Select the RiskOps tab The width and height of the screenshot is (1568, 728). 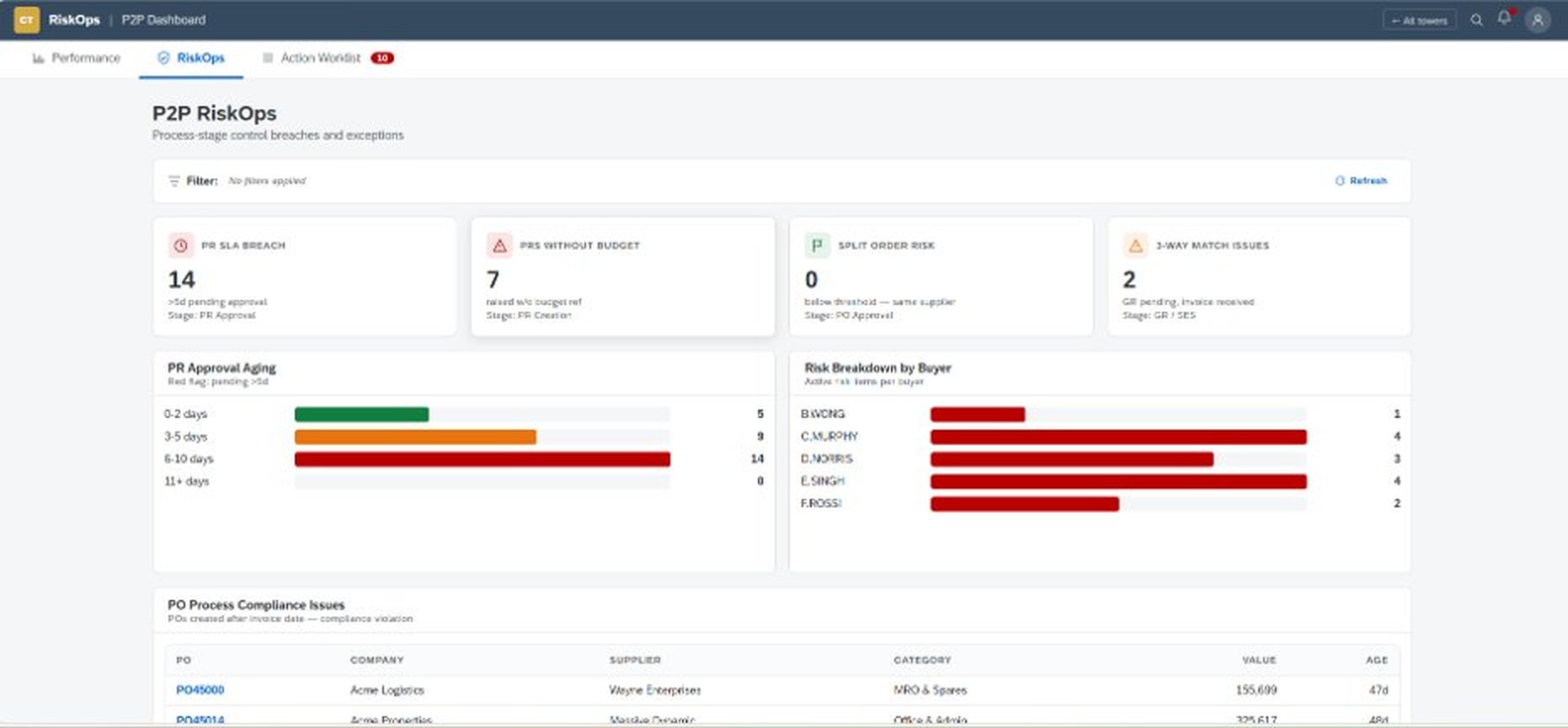coord(191,58)
